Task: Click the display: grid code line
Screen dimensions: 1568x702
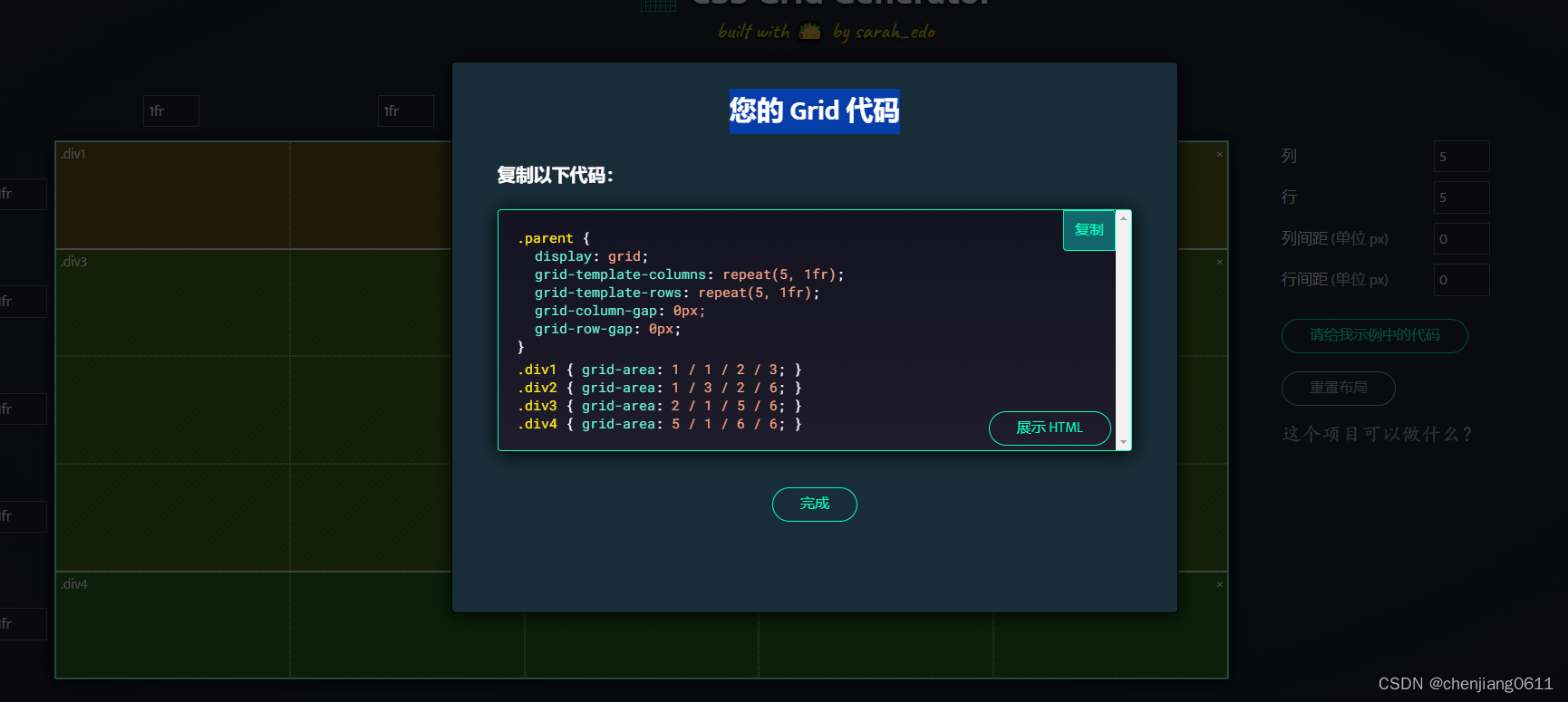Action: 591,256
